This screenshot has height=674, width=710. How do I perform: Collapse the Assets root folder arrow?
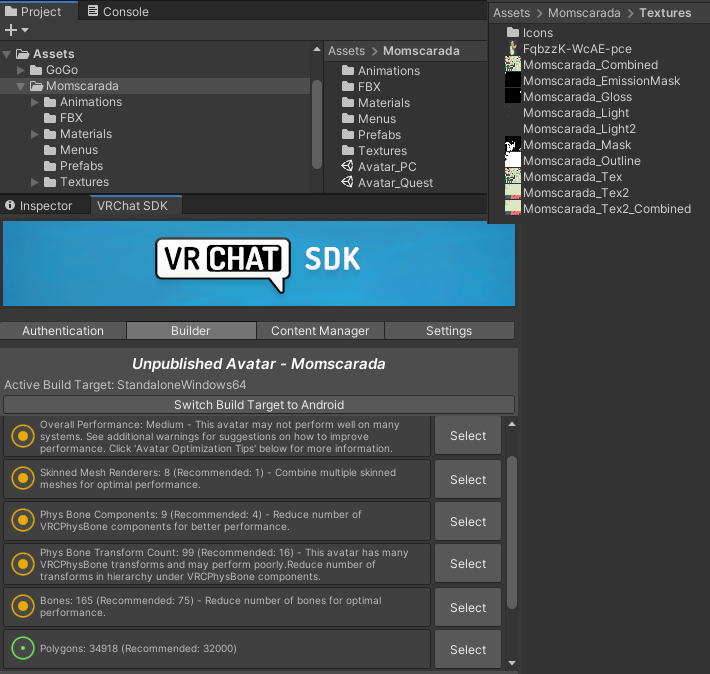tap(6, 54)
